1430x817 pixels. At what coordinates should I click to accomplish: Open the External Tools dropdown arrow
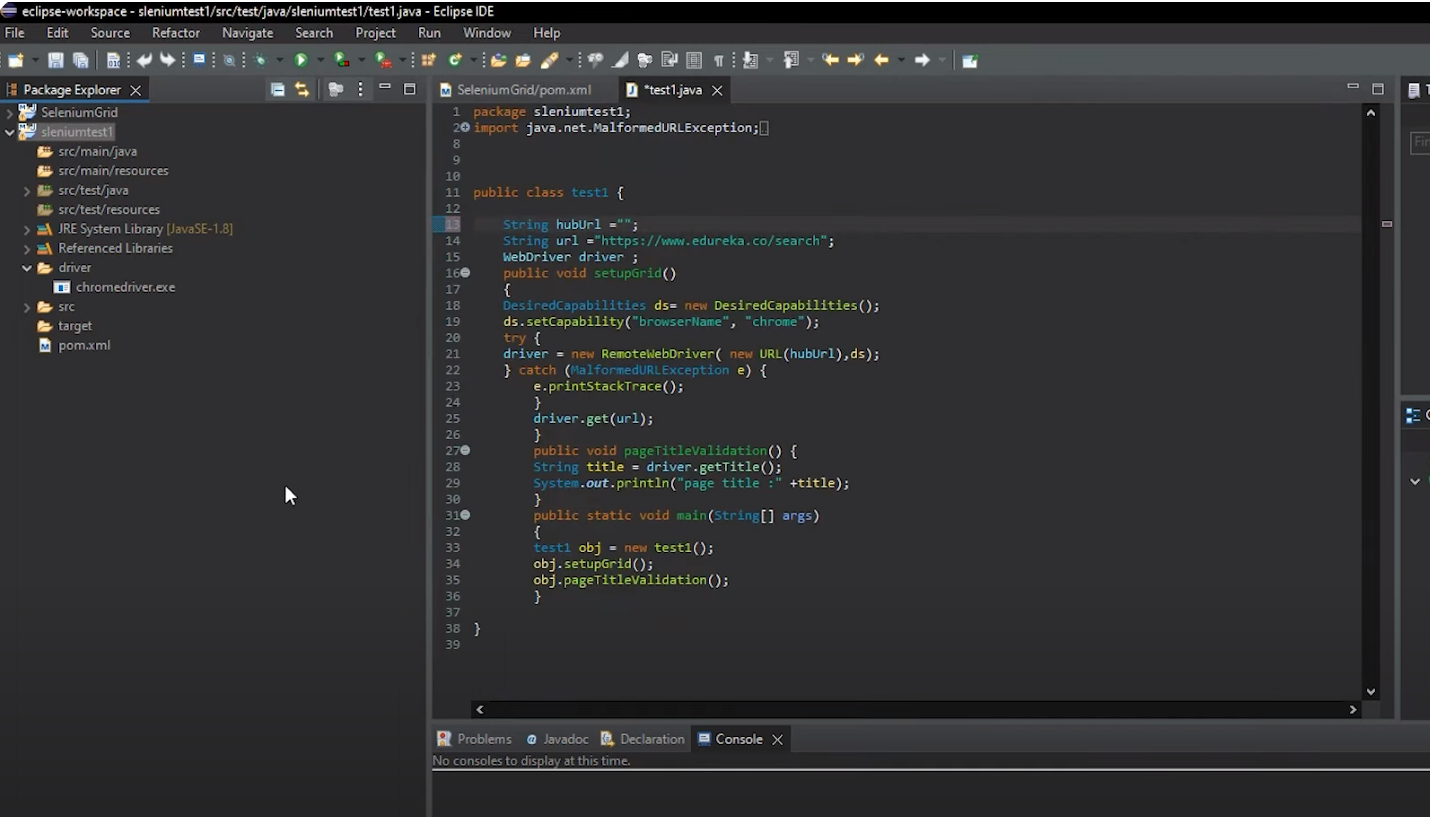pos(403,60)
